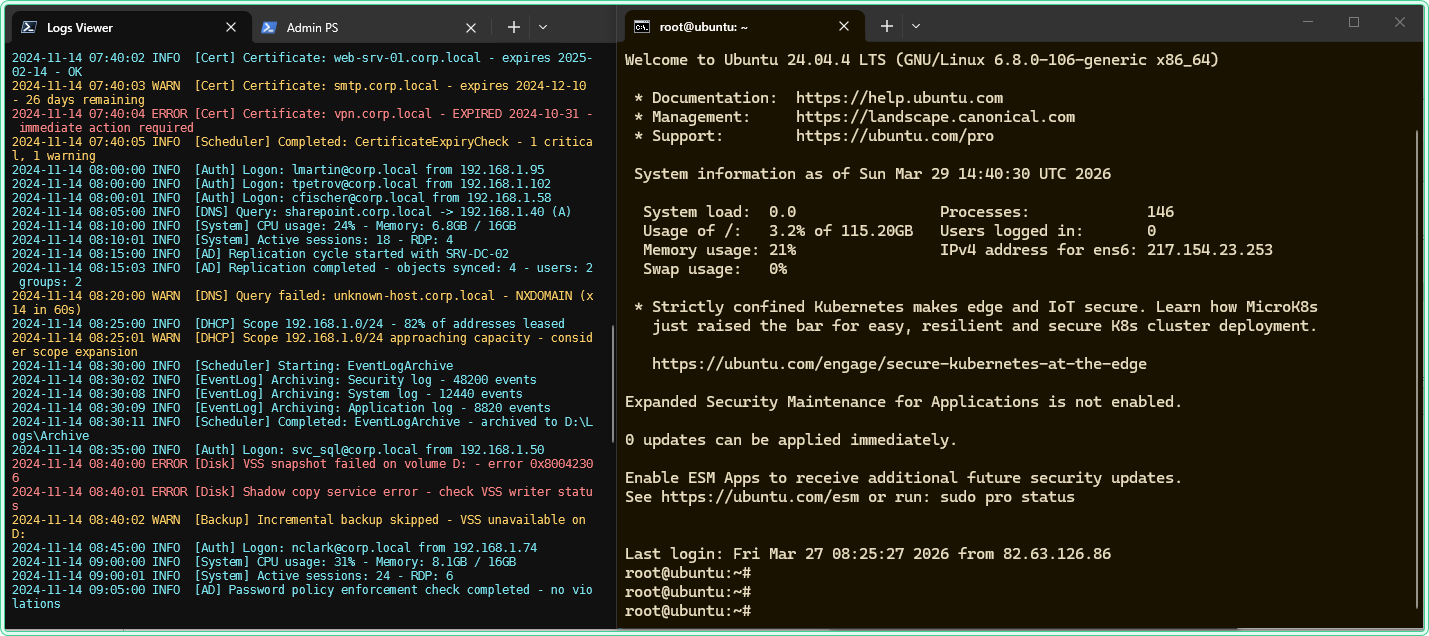
Task: Click the CPU usage: 24% log line
Action: 264,226
